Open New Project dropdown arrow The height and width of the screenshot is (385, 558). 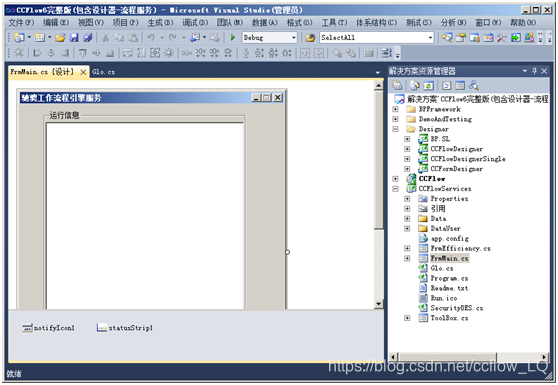click(29, 37)
